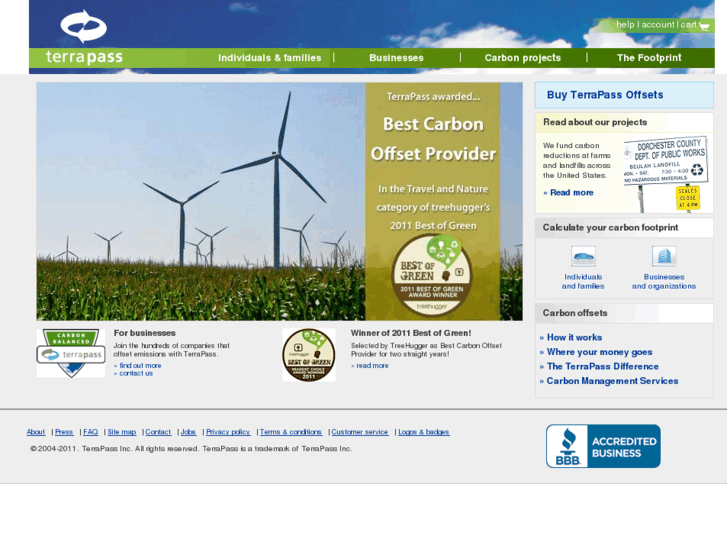Open Businesses menu item
Screen dimensions: 727x545
point(396,58)
